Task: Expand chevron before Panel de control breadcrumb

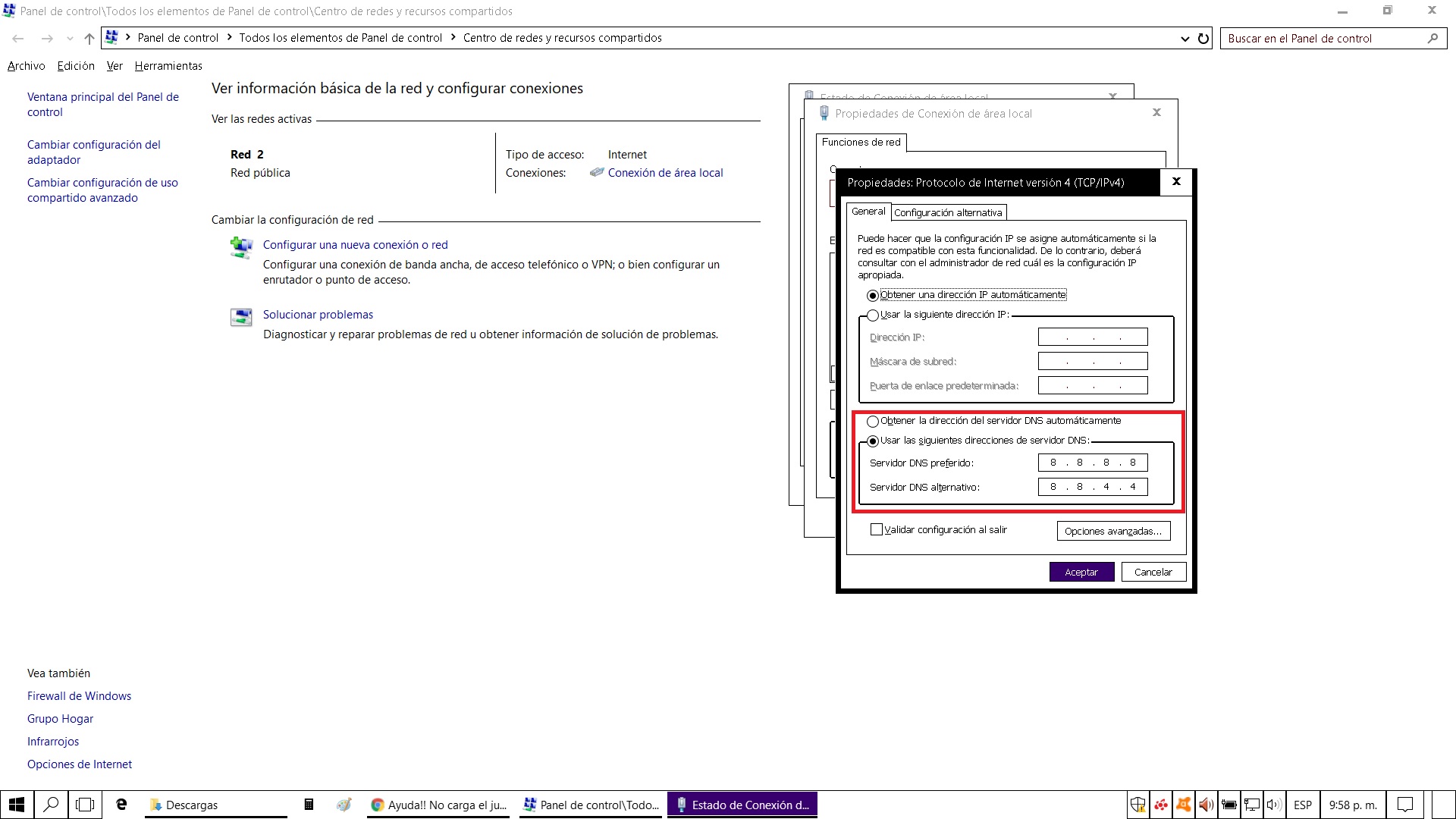Action: (127, 38)
